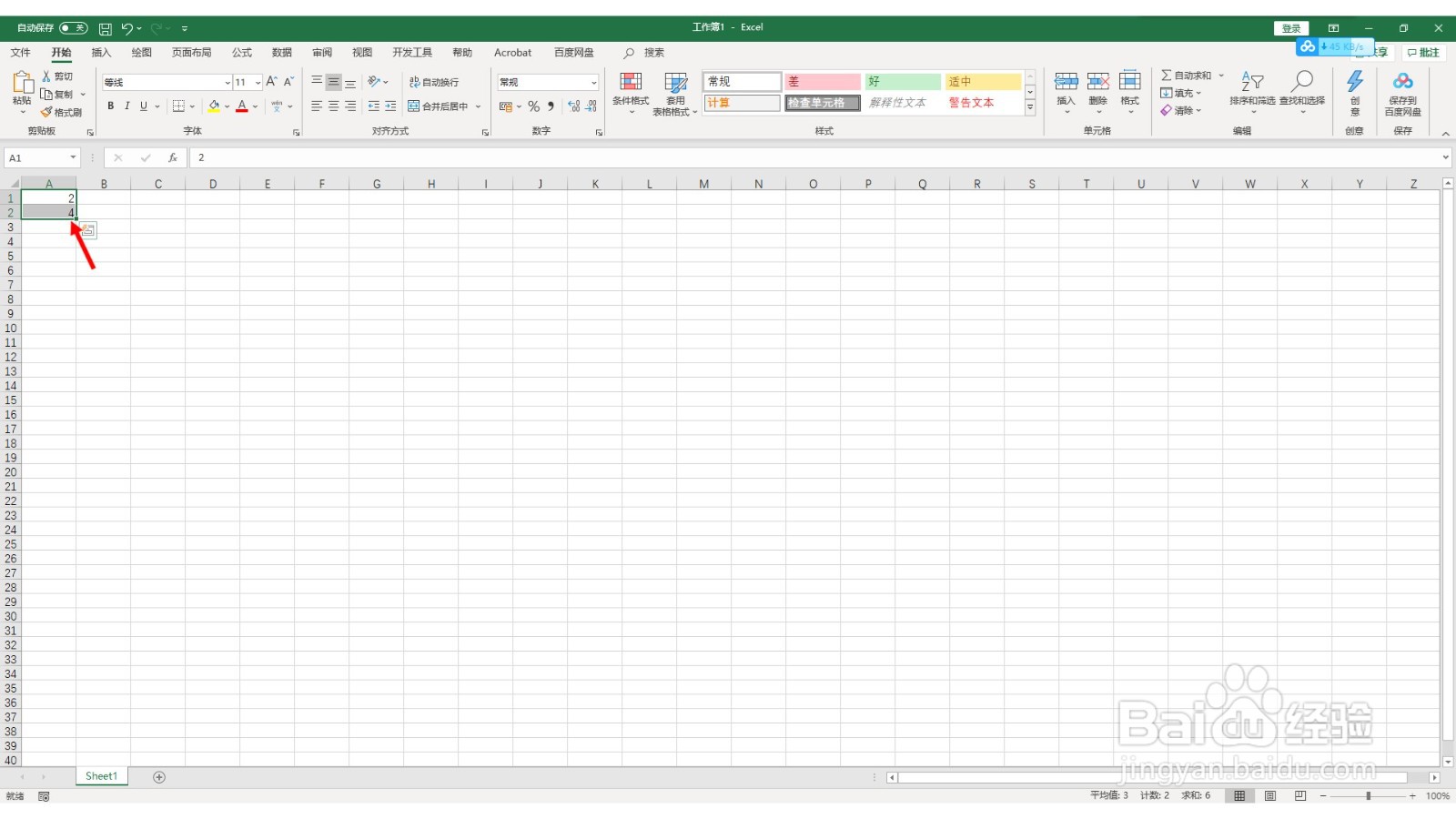Image resolution: width=1456 pixels, height=819 pixels.
Task: Expand the Name Box dropdown
Action: 73,158
